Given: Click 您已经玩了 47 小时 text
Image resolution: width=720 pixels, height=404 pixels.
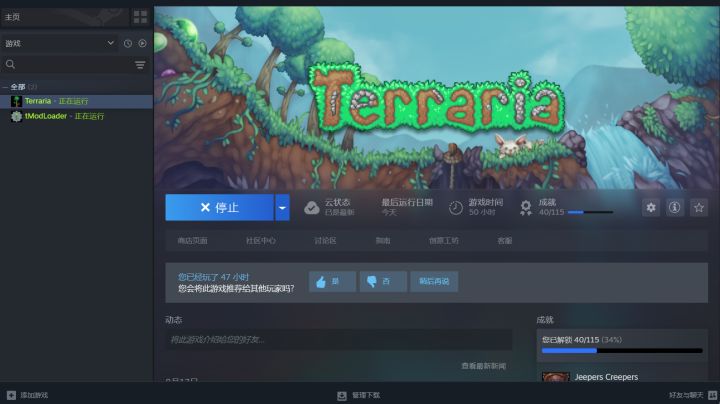Looking at the screenshot, I should pos(214,277).
